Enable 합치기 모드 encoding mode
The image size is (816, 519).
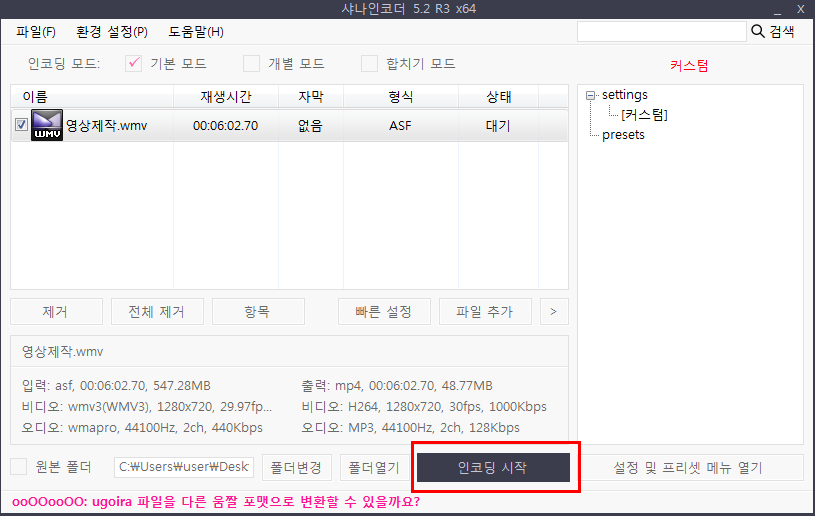pos(369,64)
